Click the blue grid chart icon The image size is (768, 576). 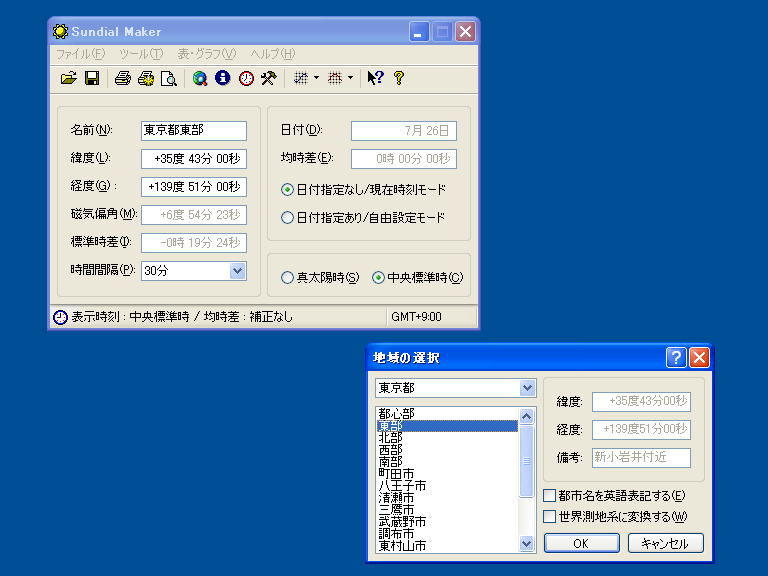[x=301, y=78]
